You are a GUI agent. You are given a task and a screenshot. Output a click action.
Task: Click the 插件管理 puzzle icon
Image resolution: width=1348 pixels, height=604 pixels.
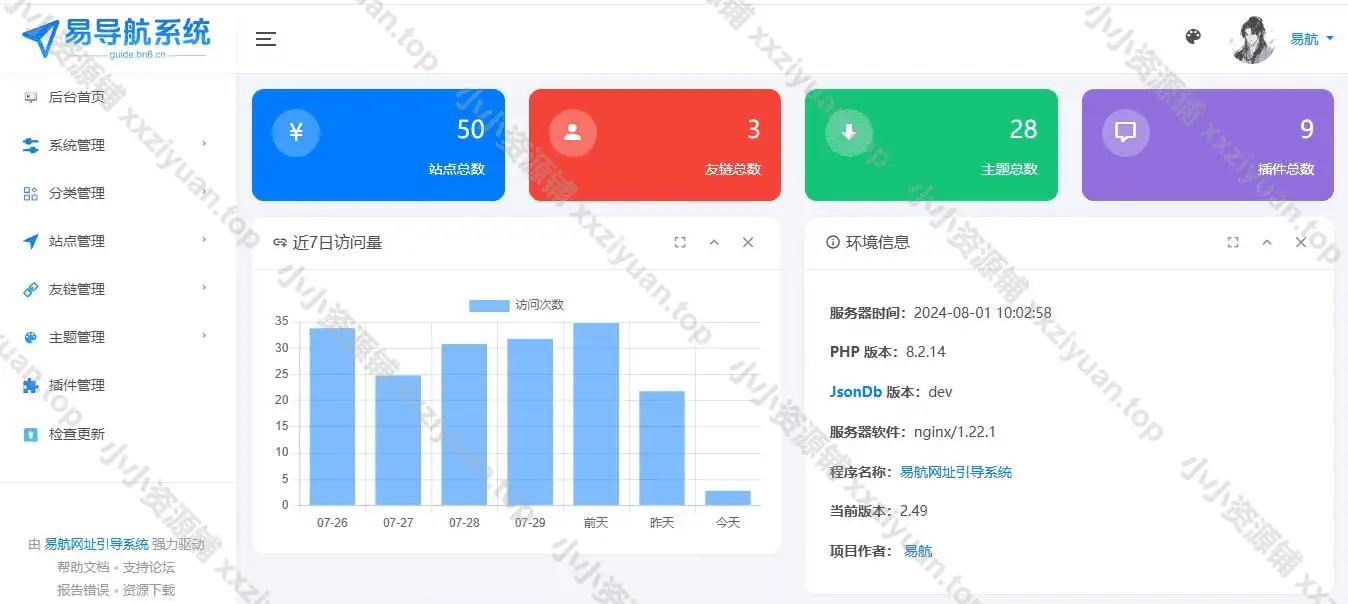(x=30, y=385)
